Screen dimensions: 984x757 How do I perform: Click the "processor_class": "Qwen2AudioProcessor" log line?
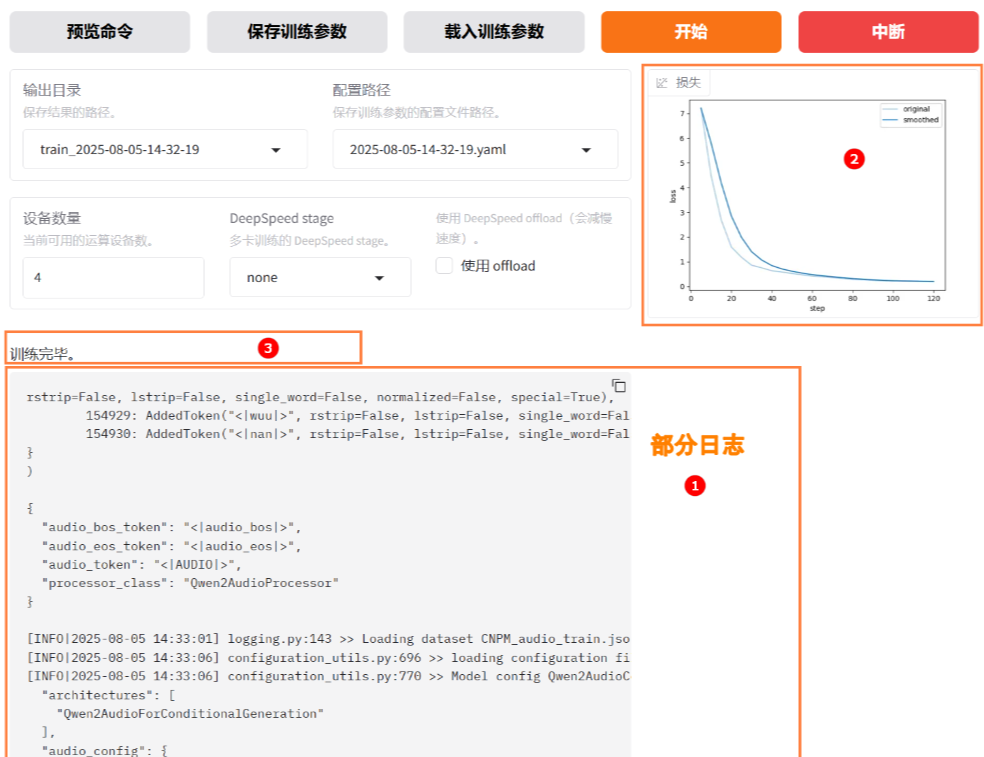click(x=190, y=583)
